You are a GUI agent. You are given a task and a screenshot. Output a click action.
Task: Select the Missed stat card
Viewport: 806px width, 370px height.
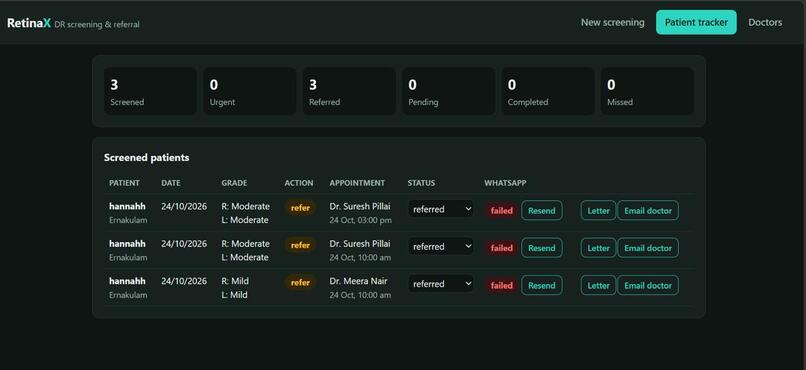coord(648,91)
